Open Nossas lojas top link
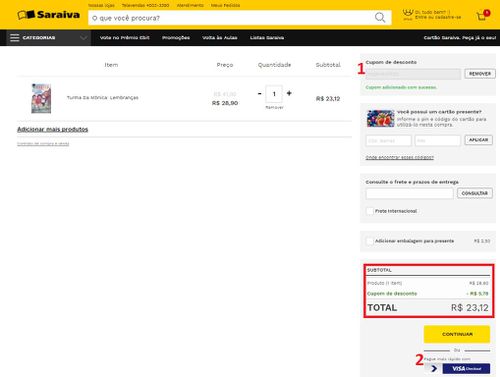This screenshot has width=500, height=377. click(x=101, y=5)
